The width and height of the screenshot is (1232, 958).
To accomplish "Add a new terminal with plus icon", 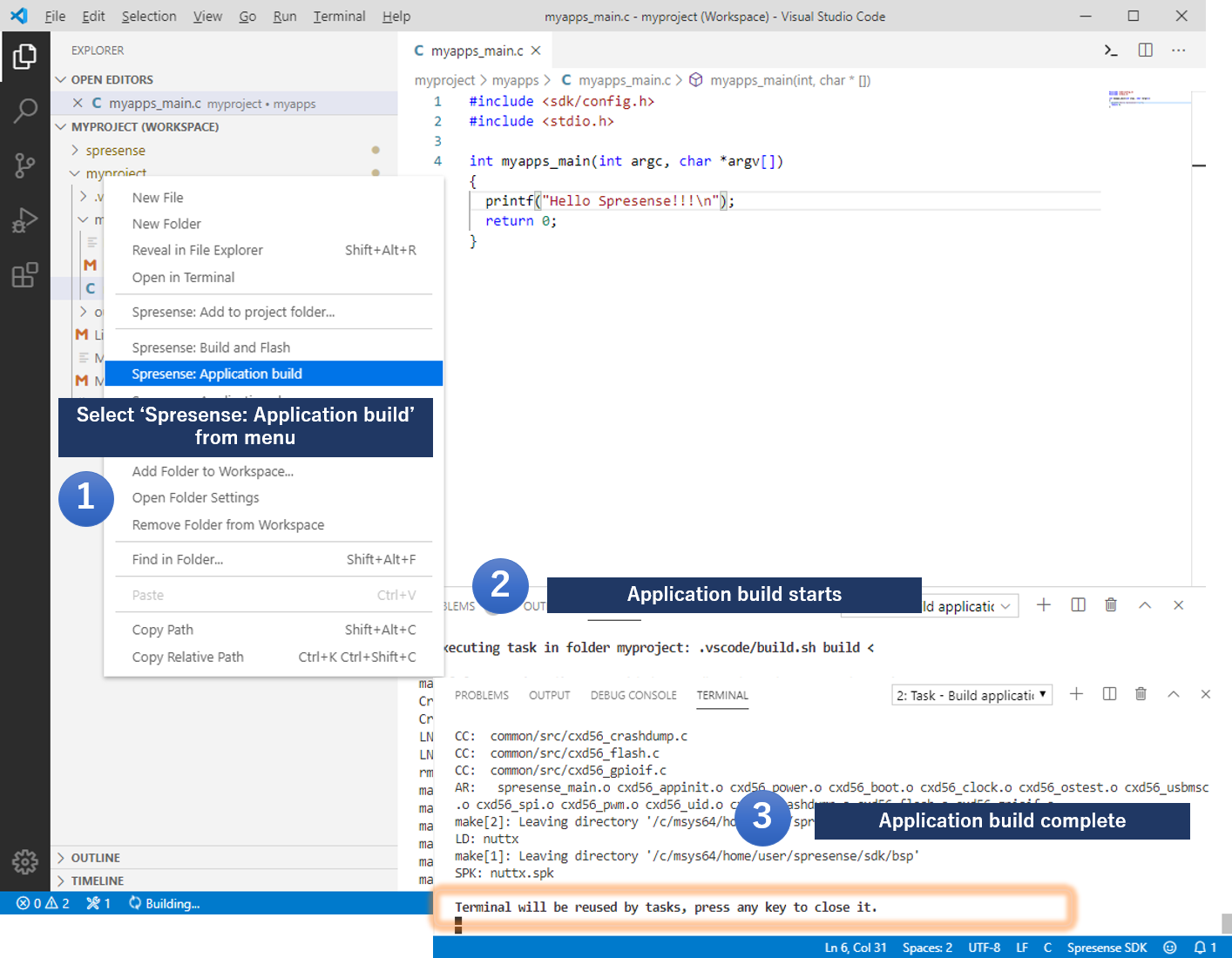I will (x=1076, y=694).
